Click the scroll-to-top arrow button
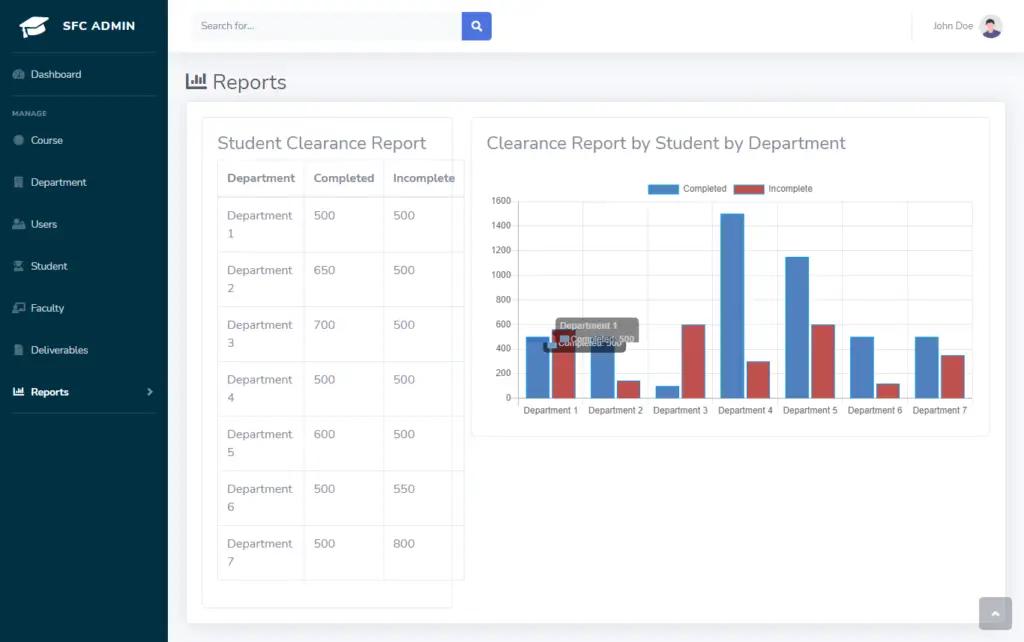Screen dimensions: 1024x642 click(995, 613)
